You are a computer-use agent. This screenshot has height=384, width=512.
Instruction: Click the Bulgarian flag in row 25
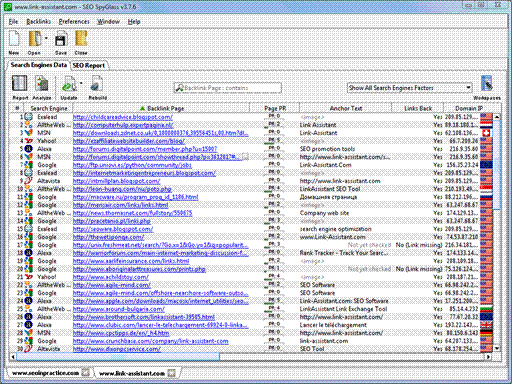(x=486, y=309)
